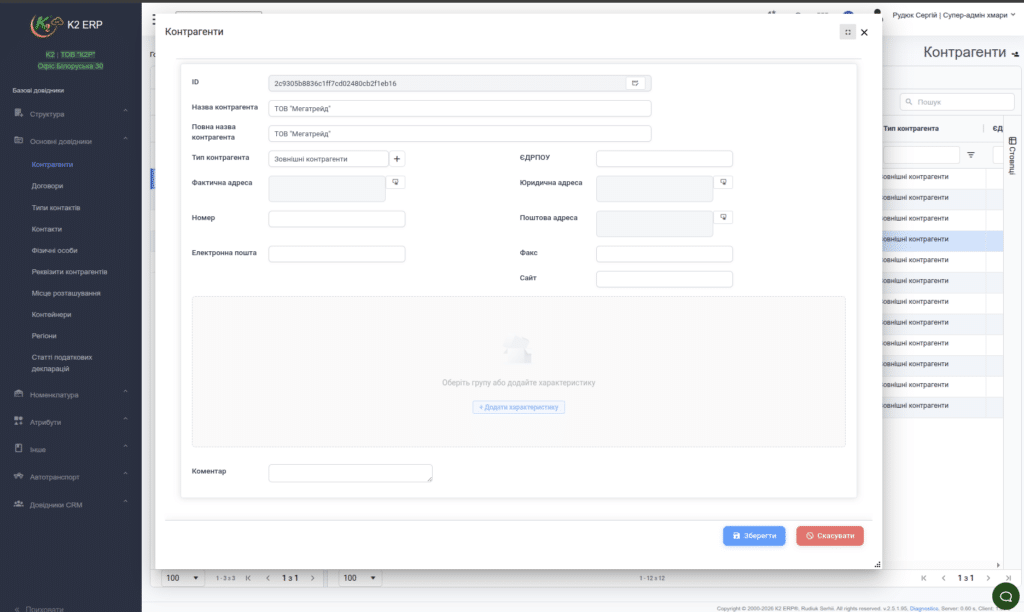Screen dimensions: 1024x612
Task: Open the Тип контрагента combo box
Action: pos(328,159)
